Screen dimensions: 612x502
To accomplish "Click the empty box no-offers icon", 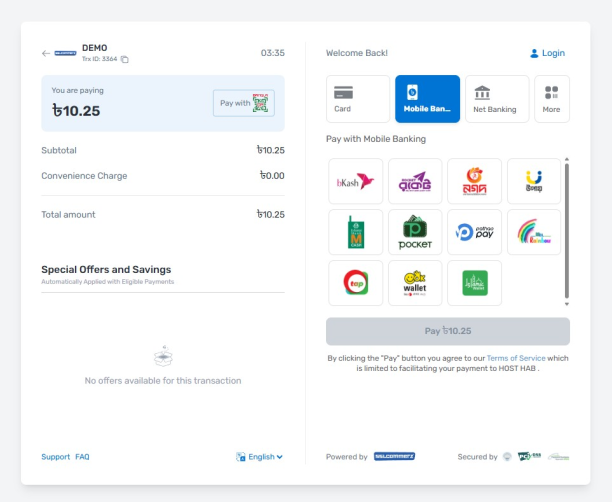I will 163,356.
